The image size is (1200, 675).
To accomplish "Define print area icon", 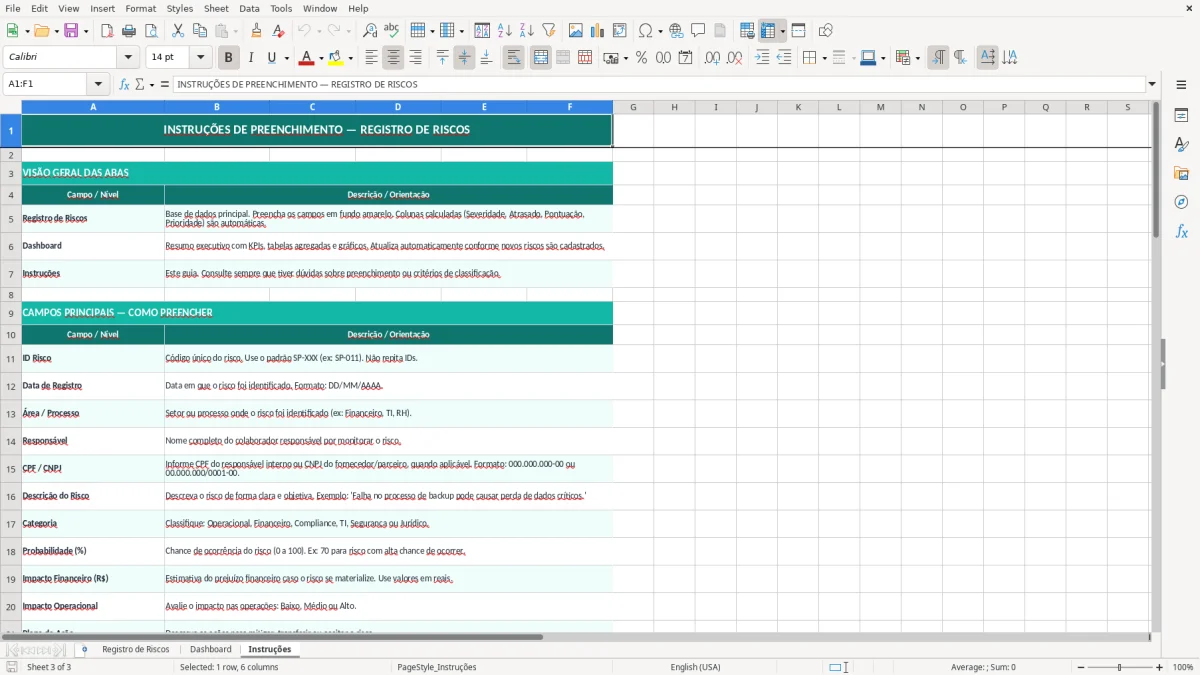I will [x=747, y=31].
